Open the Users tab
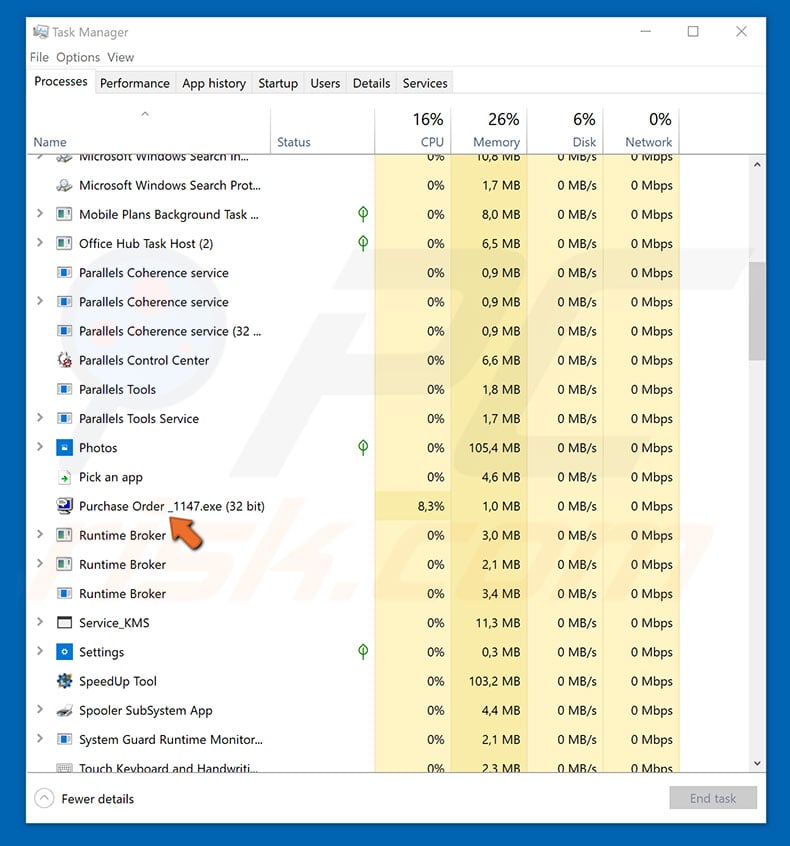790x846 pixels. 325,83
